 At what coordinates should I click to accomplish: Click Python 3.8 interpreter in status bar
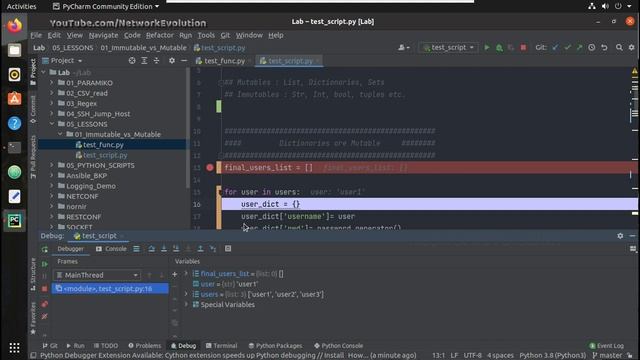click(x=552, y=356)
